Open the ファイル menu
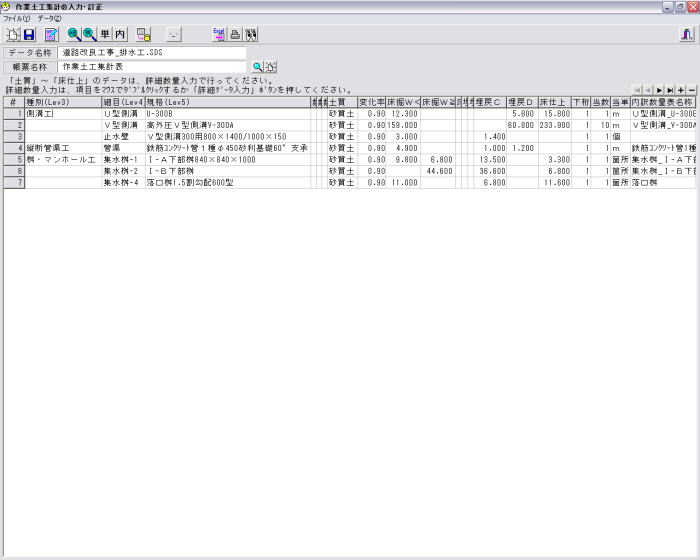 (x=17, y=18)
